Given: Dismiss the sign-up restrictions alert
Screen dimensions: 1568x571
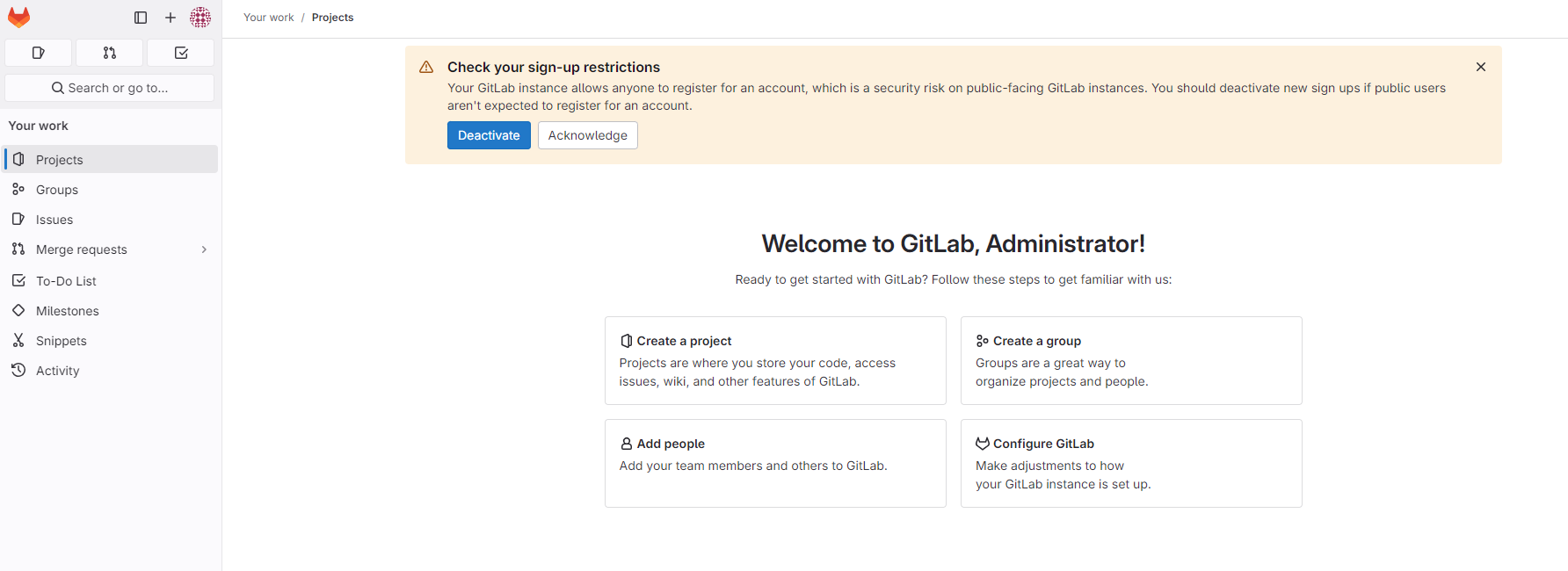Looking at the screenshot, I should coord(1481,67).
